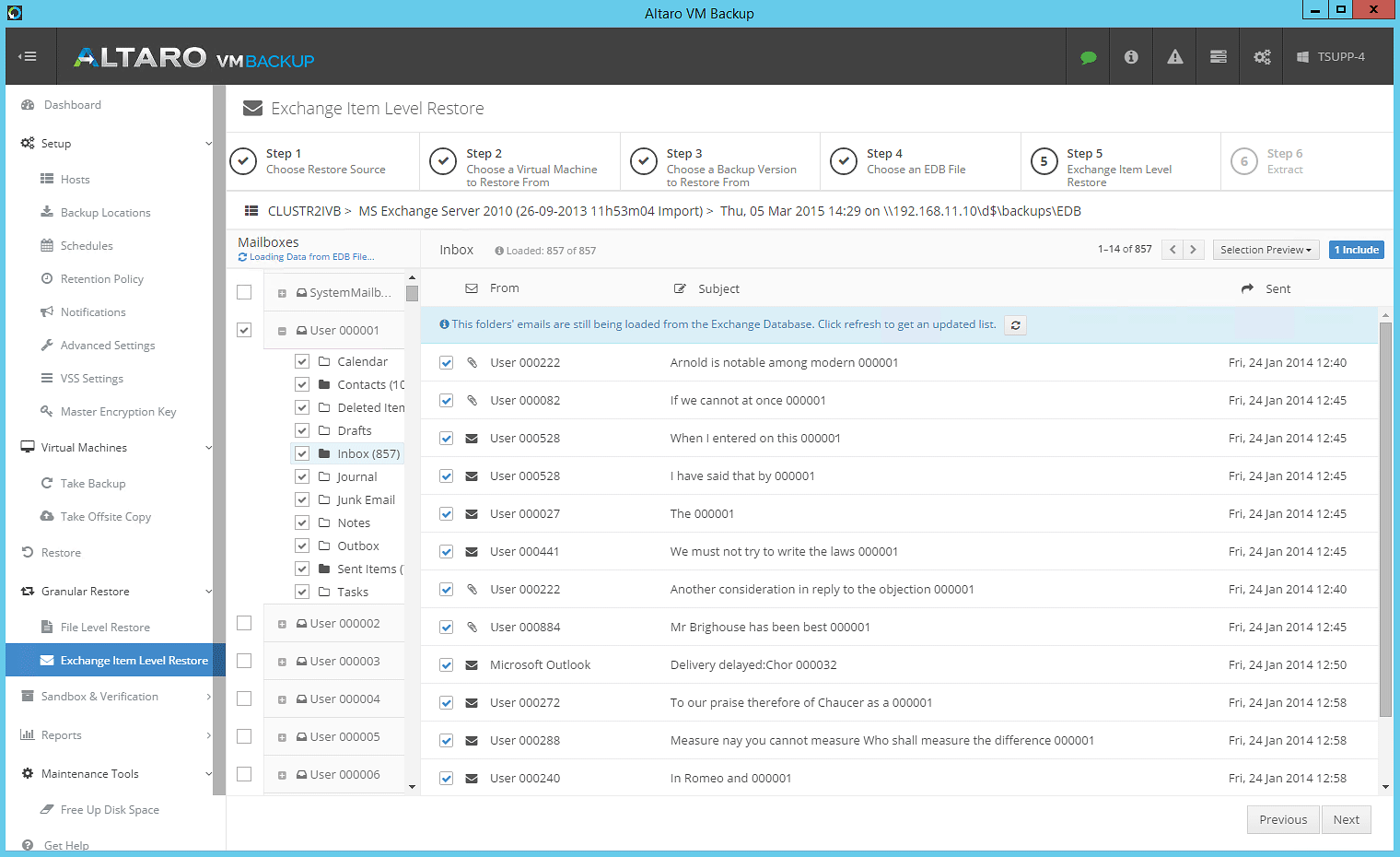Viewport: 1400px width, 857px height.
Task: Expand the Reports section in the sidebar
Action: pos(63,734)
